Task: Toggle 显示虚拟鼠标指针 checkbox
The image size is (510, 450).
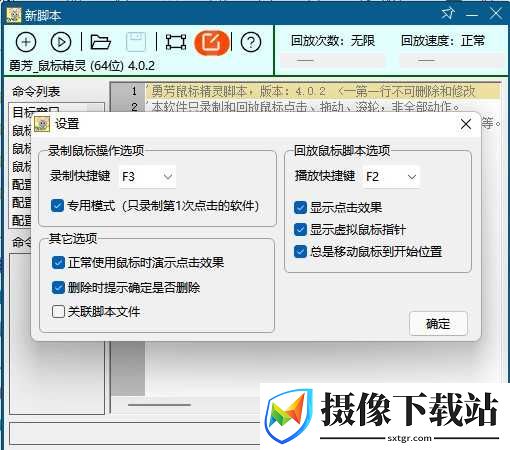Action: [x=300, y=229]
